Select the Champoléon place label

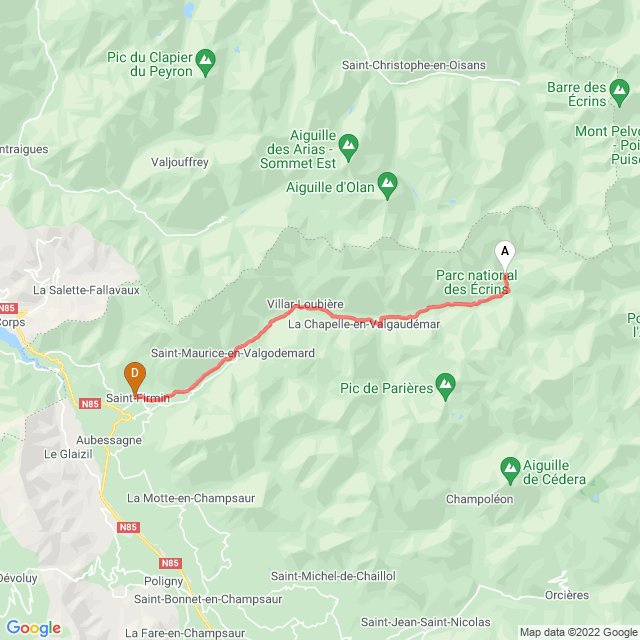click(480, 499)
